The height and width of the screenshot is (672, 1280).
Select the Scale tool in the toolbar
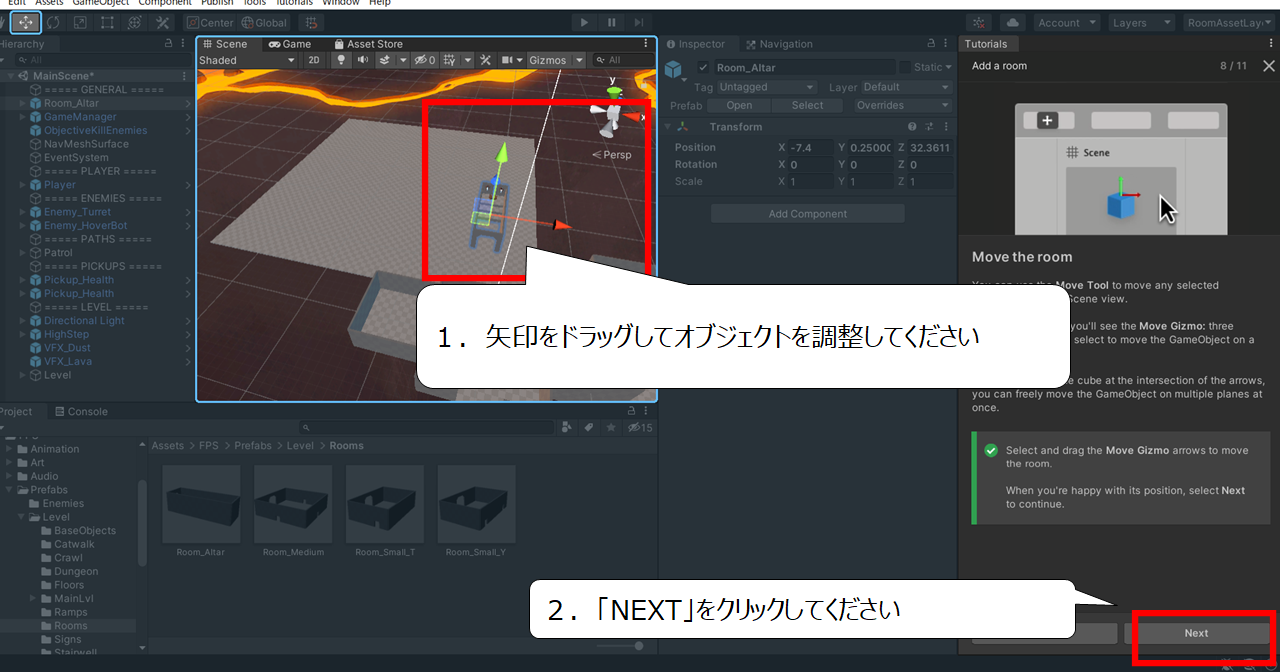pos(80,22)
